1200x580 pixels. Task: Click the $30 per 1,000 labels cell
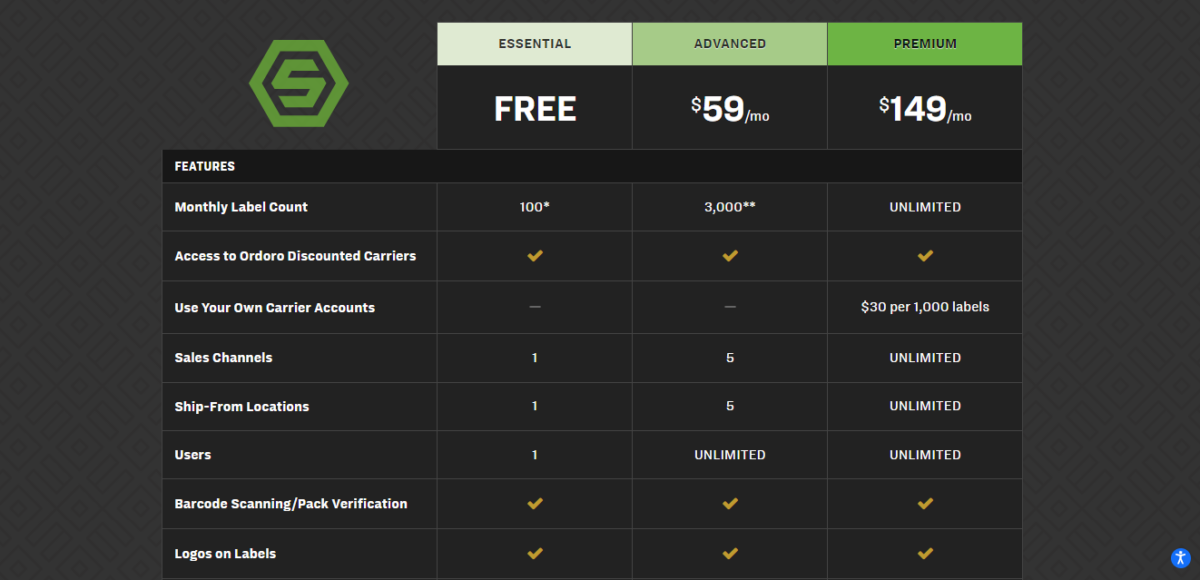[925, 307]
